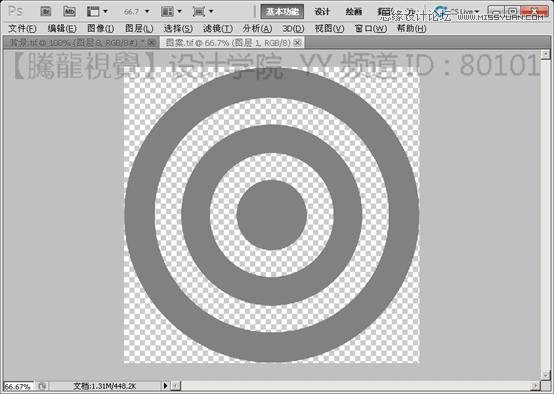Open the View Extras dropdown
The height and width of the screenshot is (394, 554).
(x=97, y=11)
